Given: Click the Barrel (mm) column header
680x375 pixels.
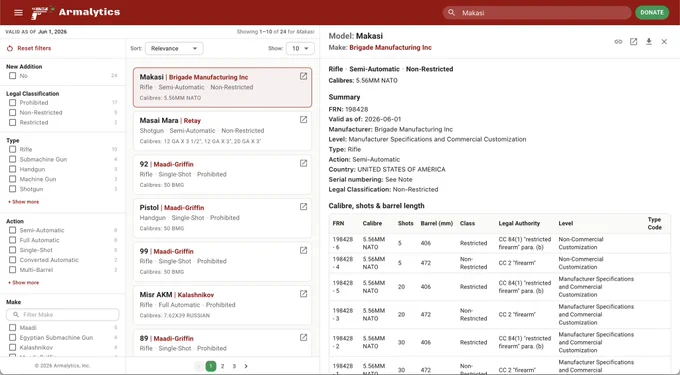Looking at the screenshot, I should (437, 224).
